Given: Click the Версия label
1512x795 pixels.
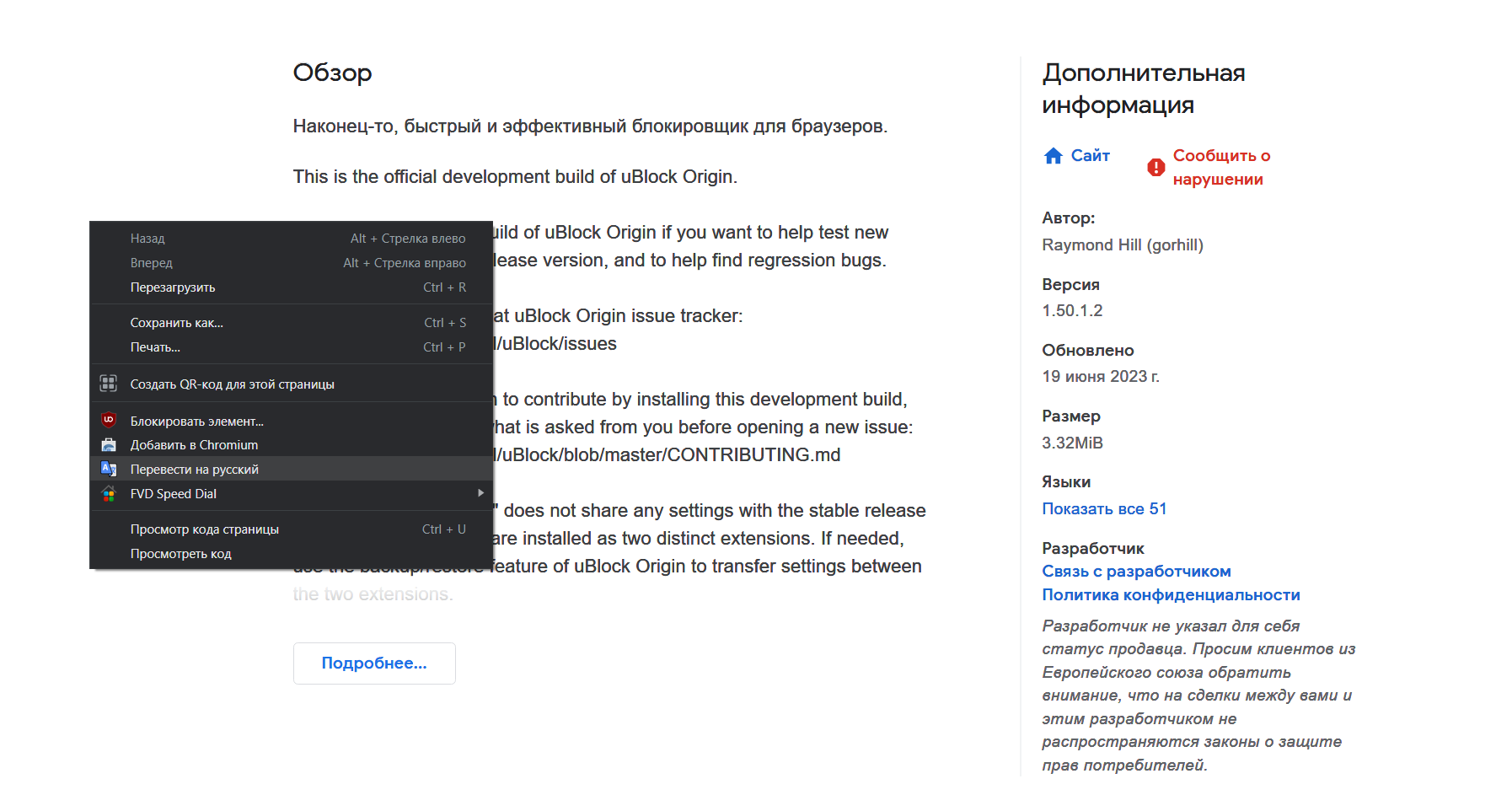Looking at the screenshot, I should pos(1070,285).
